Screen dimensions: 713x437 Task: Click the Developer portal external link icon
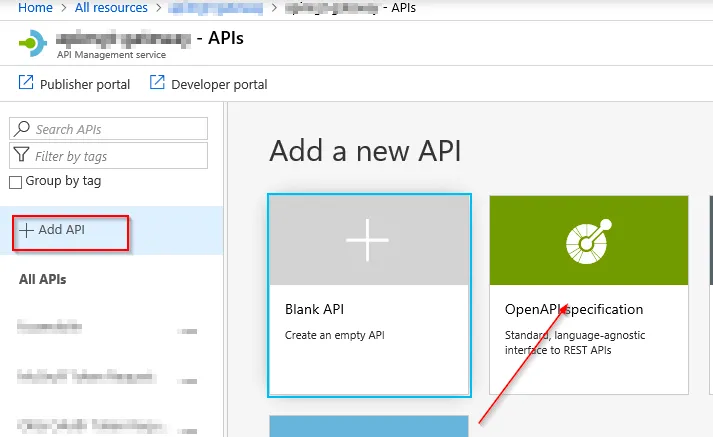point(157,83)
